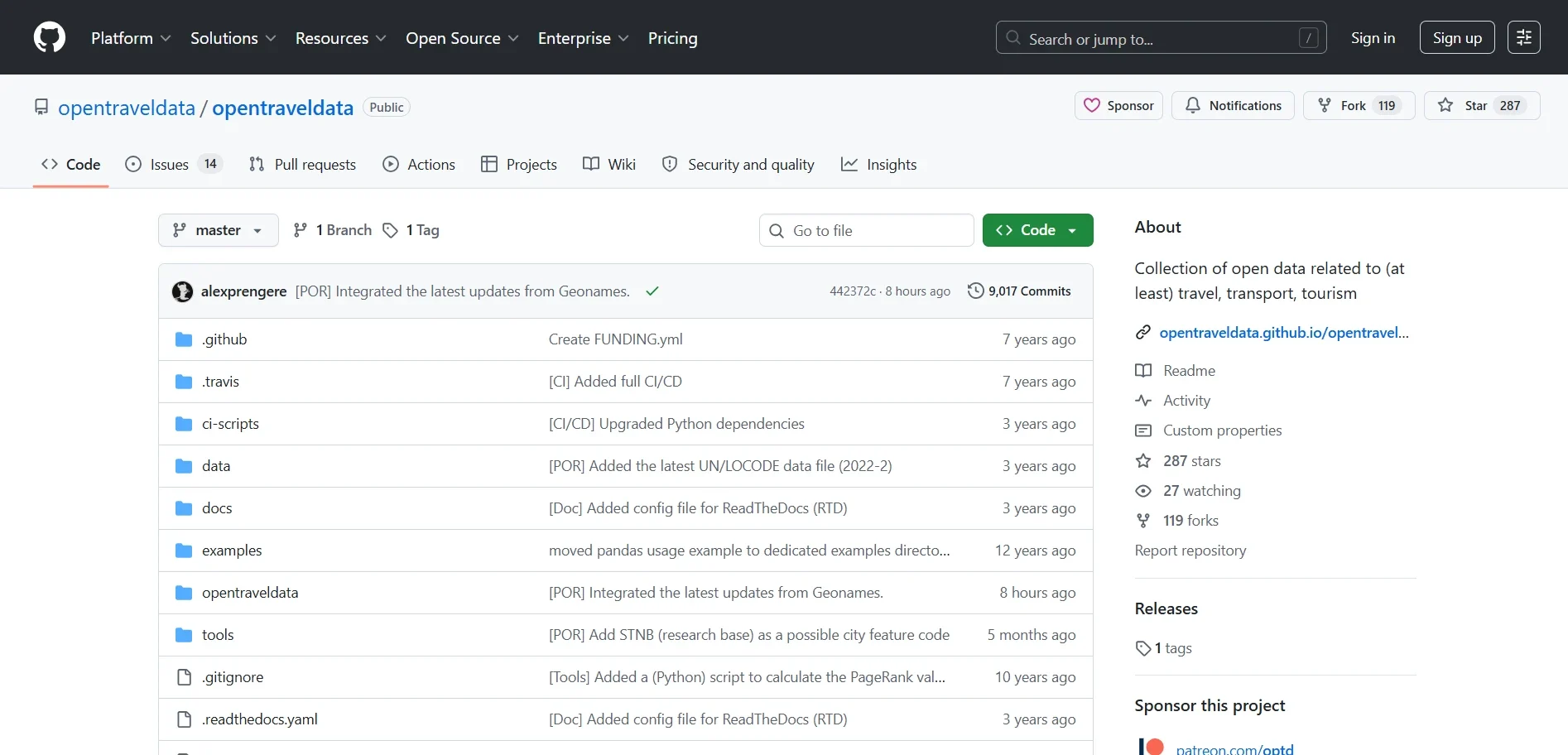Open the Create FUNDING.yml commit message
Image resolution: width=1568 pixels, height=755 pixels.
point(616,339)
